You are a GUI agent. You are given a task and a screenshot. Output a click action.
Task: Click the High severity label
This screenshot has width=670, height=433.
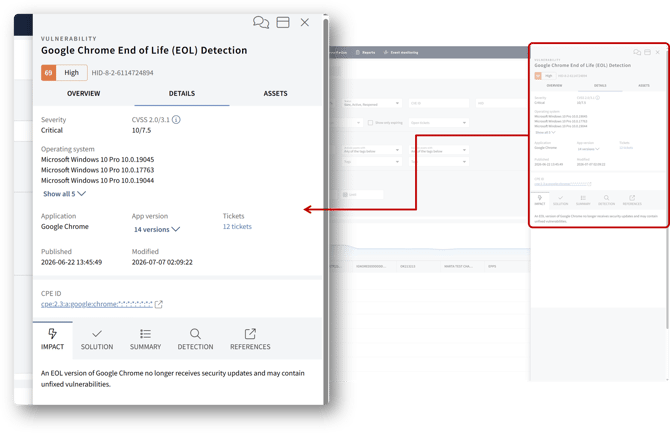[x=71, y=73]
